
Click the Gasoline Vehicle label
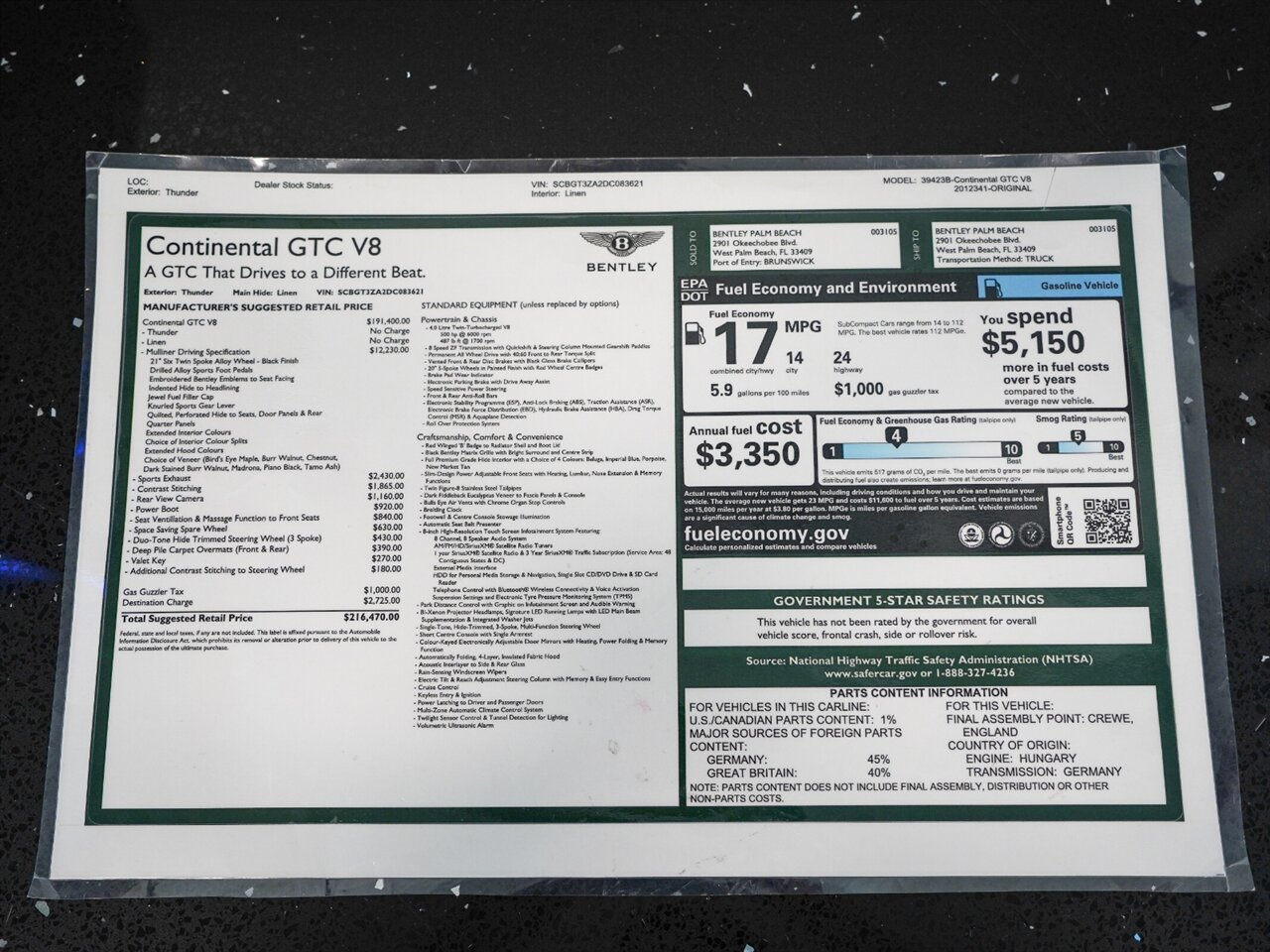point(1079,286)
